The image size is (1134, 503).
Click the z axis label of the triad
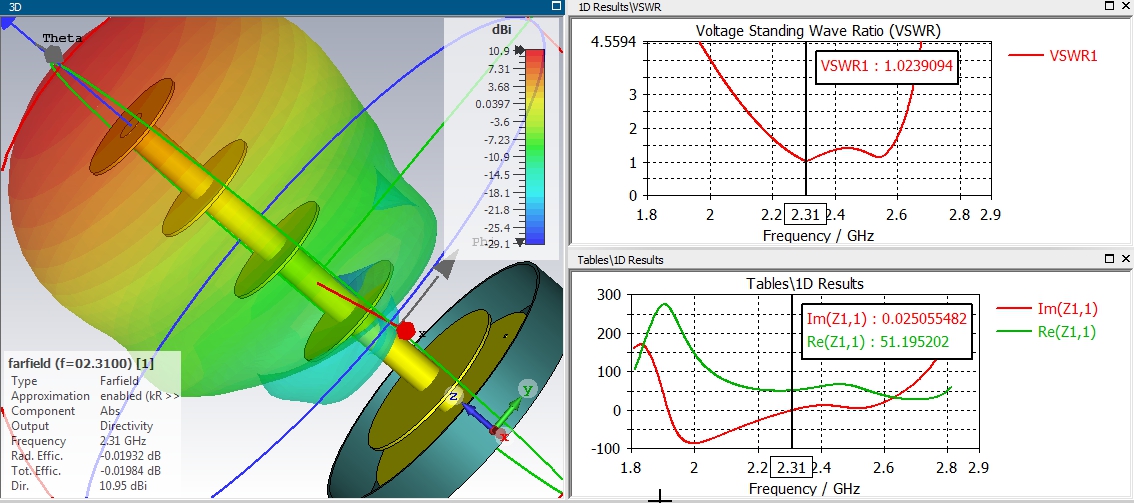click(x=453, y=397)
